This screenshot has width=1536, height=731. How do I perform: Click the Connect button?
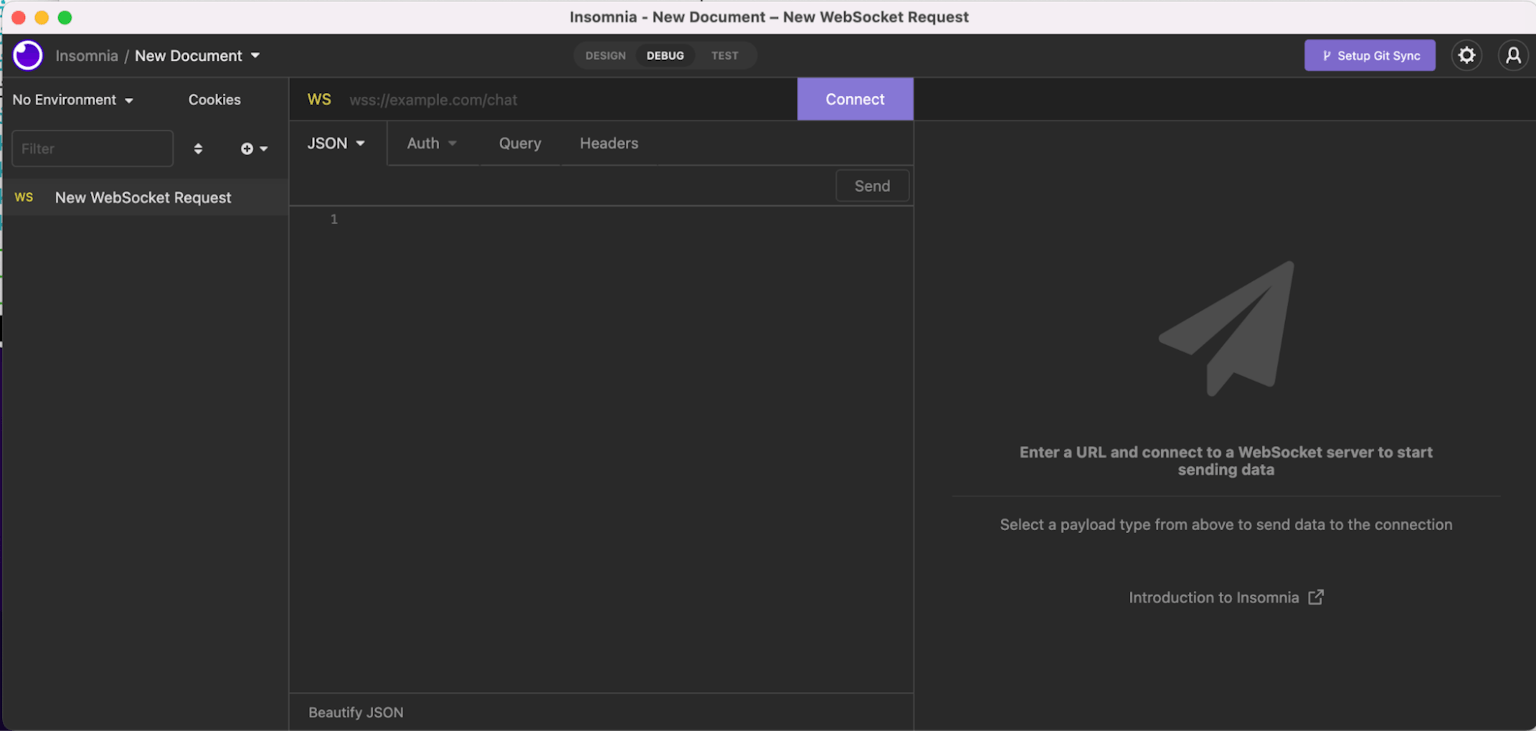click(855, 99)
